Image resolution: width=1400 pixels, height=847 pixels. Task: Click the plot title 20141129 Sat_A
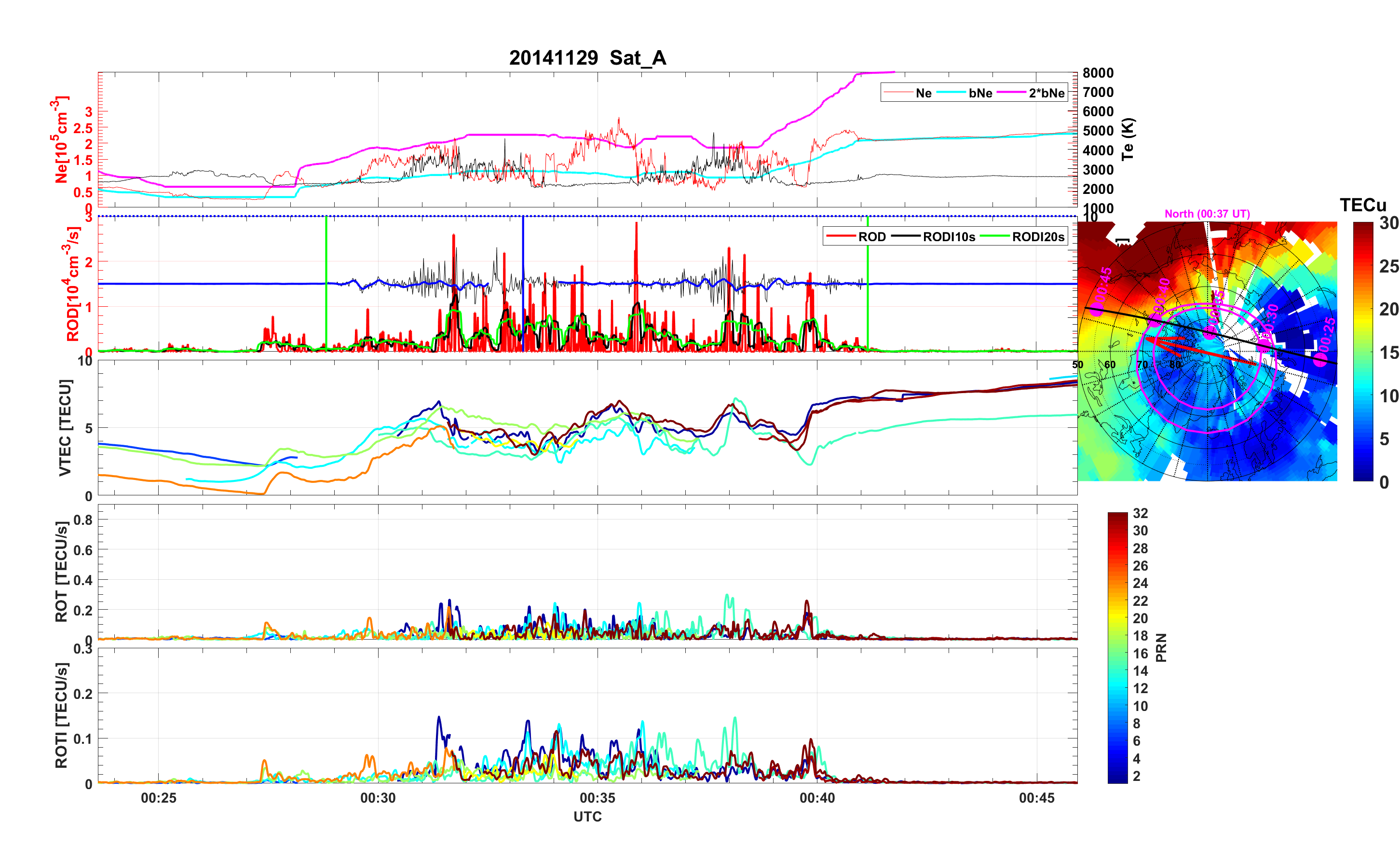point(587,58)
